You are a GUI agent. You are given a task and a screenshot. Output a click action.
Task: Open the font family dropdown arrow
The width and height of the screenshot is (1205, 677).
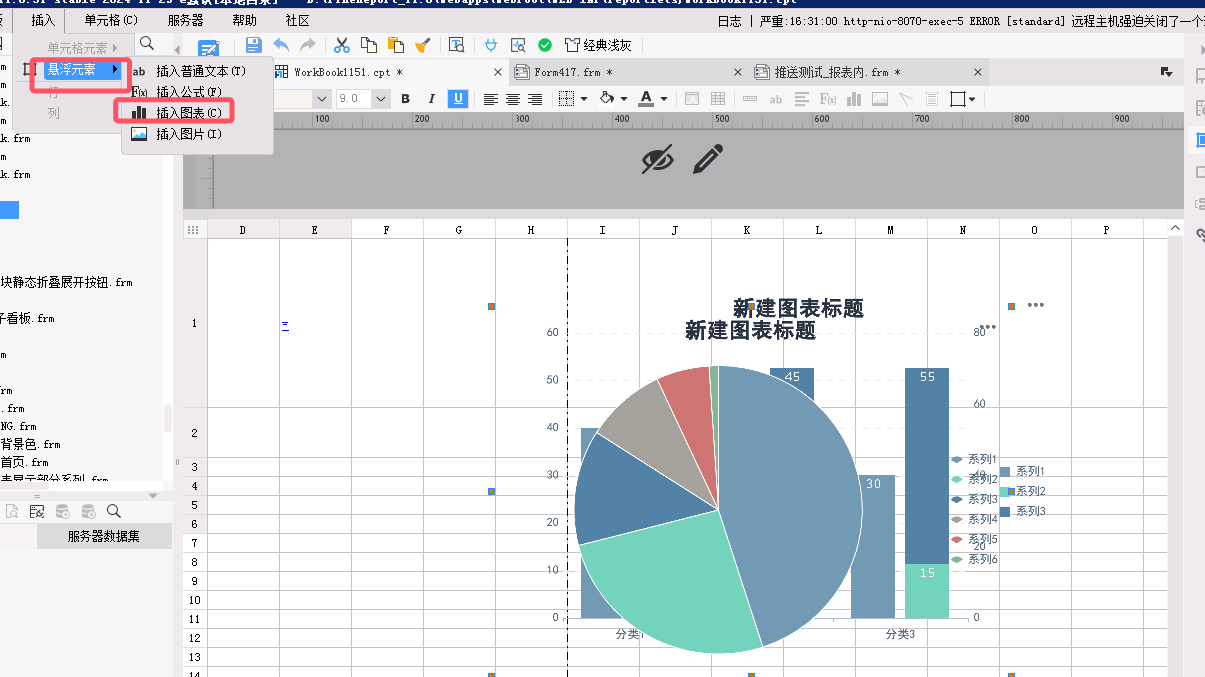(322, 99)
